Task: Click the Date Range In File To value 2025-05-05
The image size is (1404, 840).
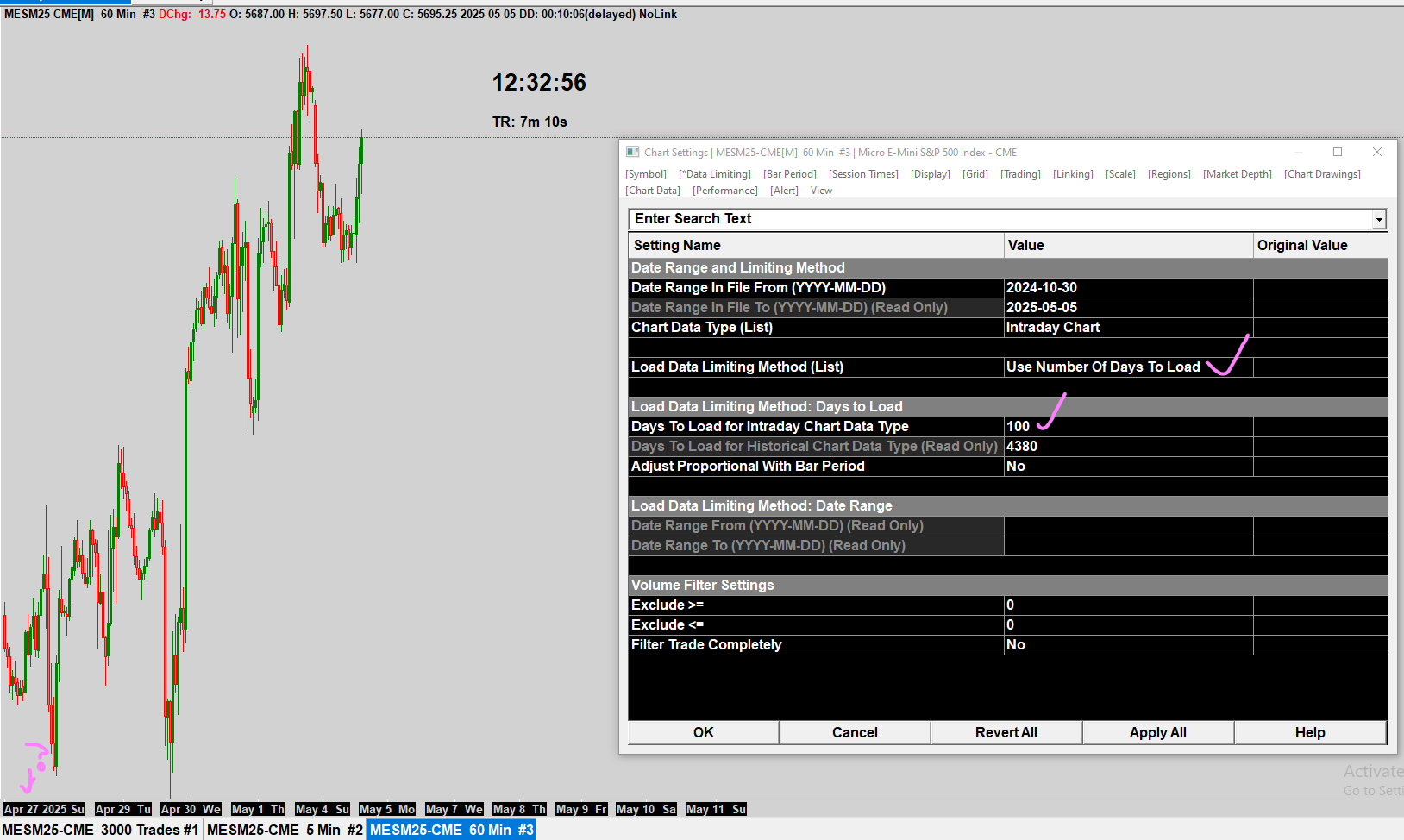Action: [1128, 308]
